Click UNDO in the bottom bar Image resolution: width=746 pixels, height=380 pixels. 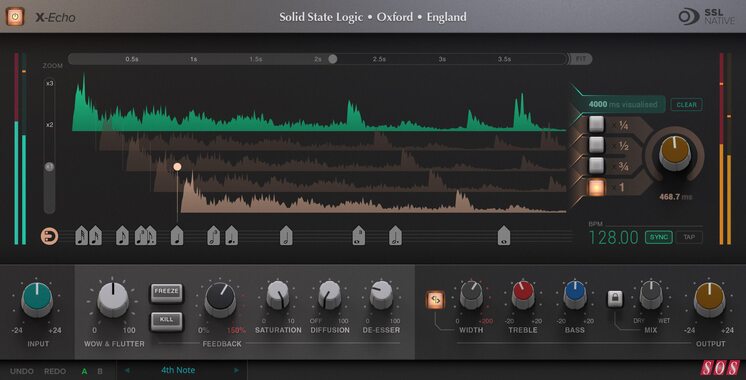click(x=21, y=371)
